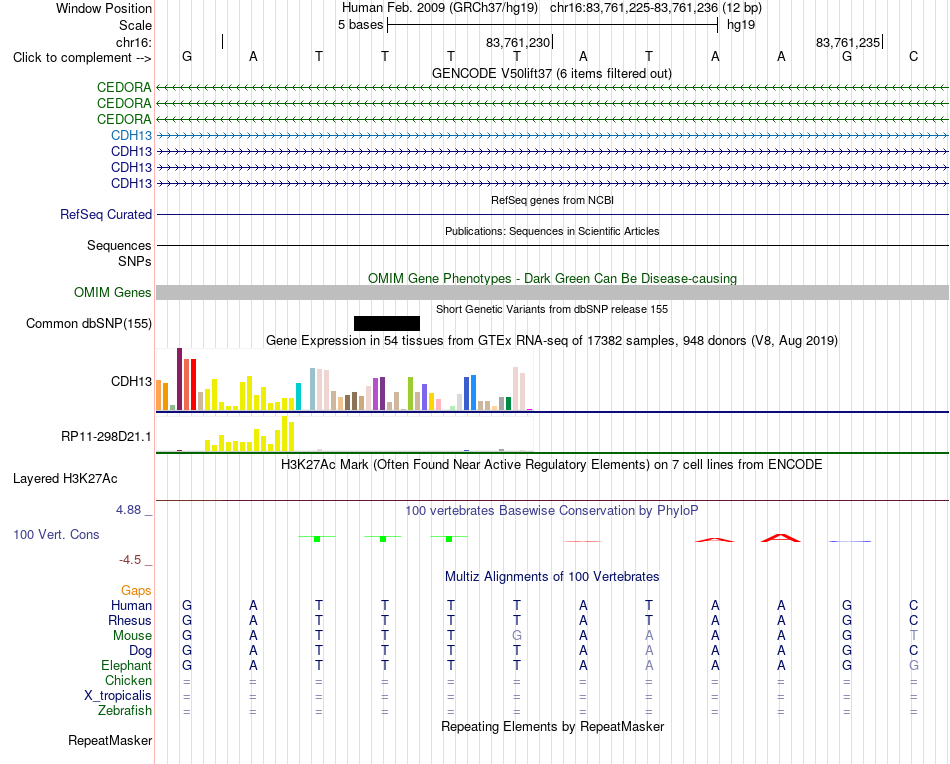Click the Human species label

click(131, 605)
